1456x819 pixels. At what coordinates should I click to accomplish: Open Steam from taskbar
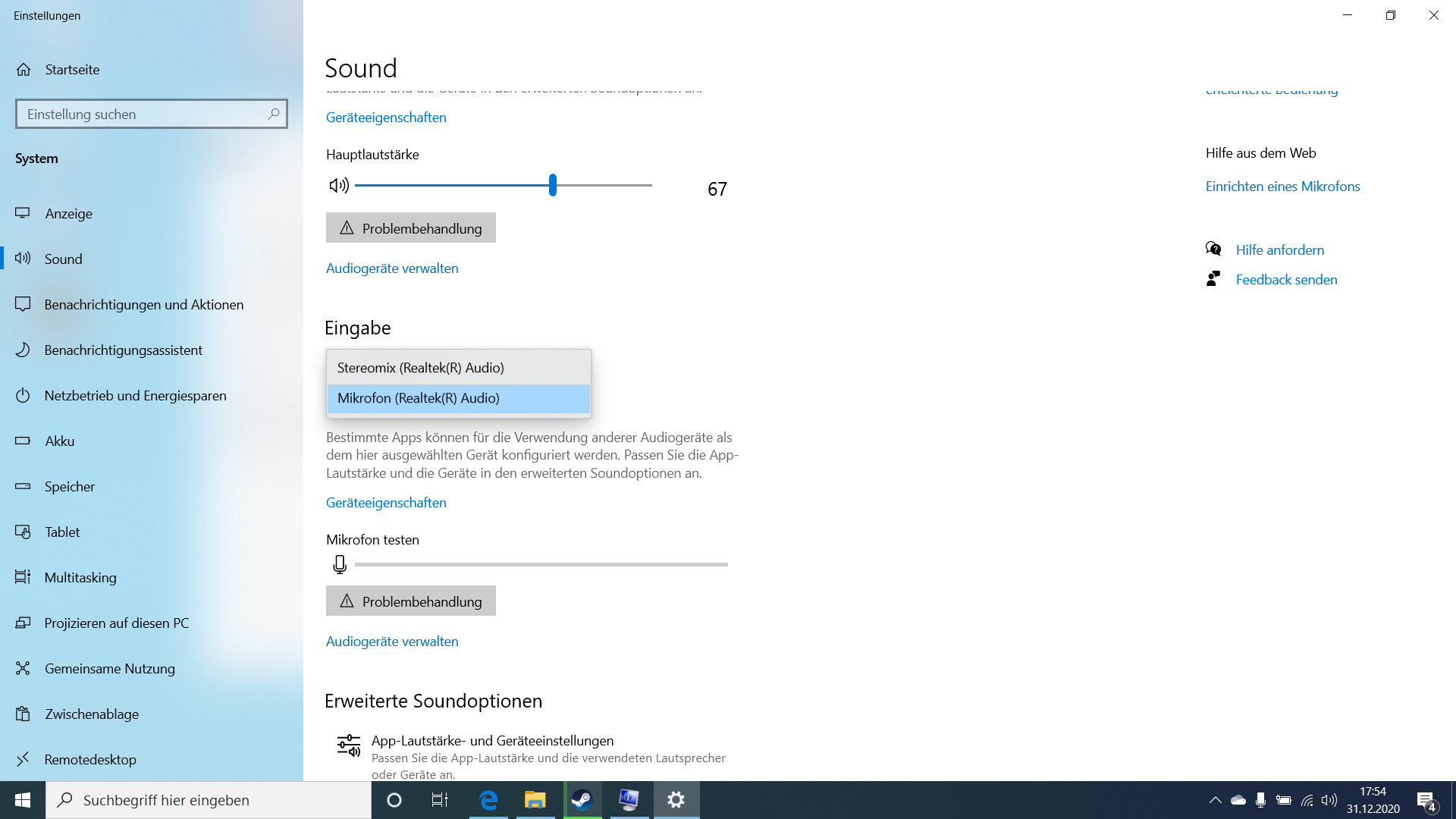(582, 800)
